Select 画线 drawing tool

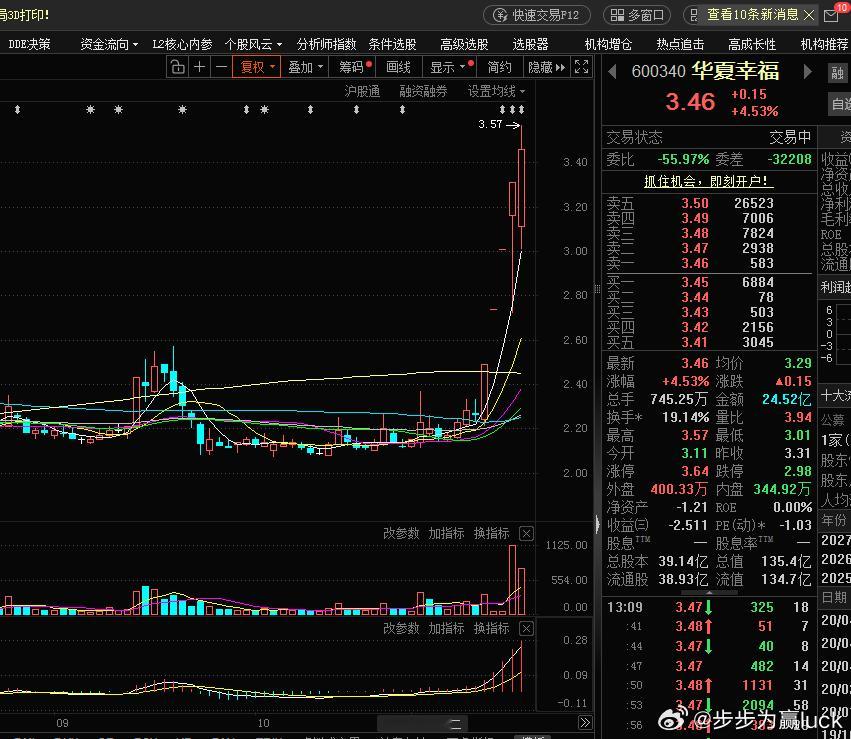(398, 67)
